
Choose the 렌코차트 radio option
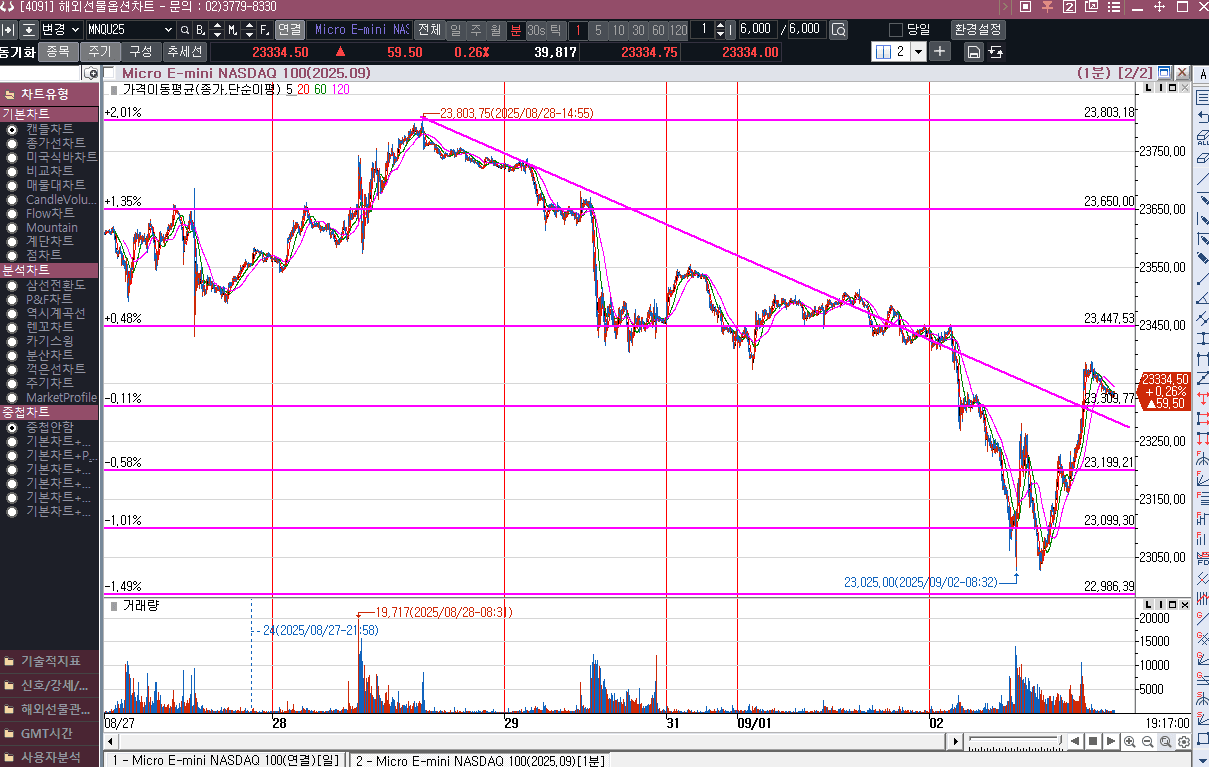click(12, 327)
